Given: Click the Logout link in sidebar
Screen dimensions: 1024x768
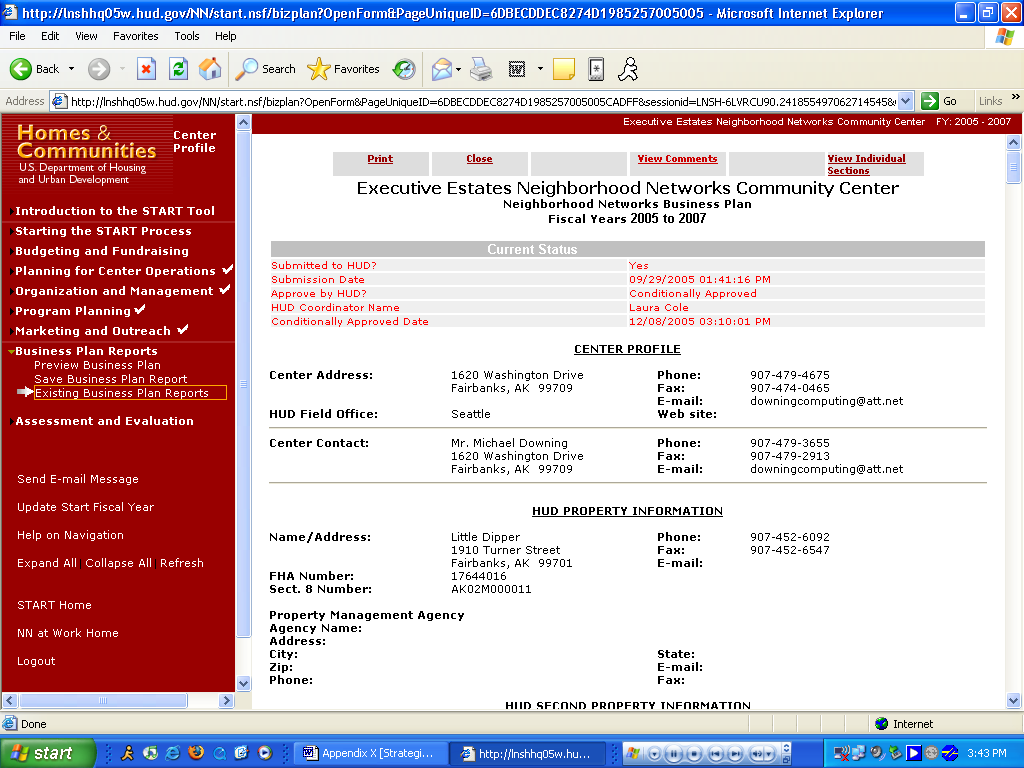Looking at the screenshot, I should [x=36, y=661].
